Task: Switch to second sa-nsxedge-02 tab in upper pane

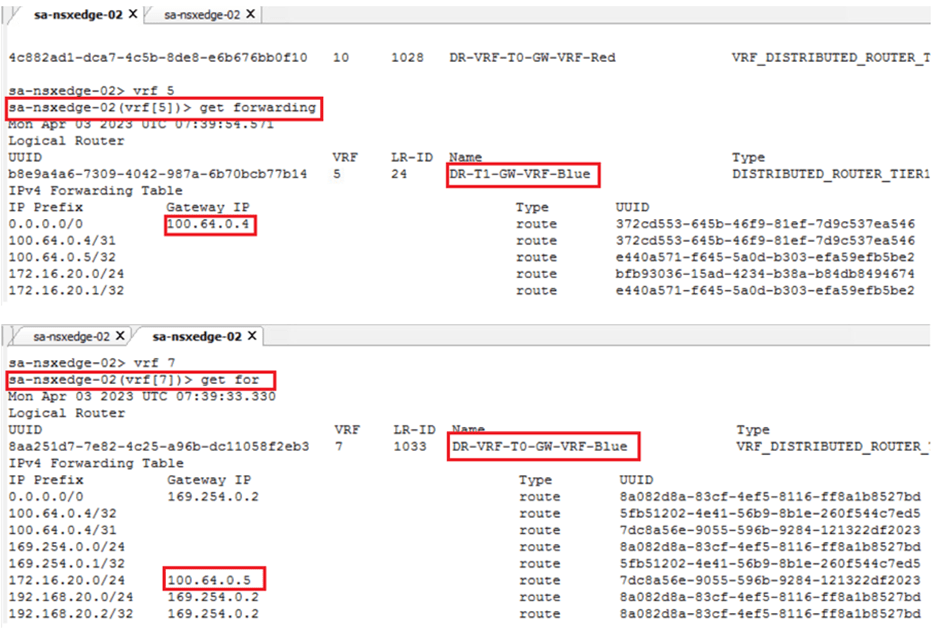Action: [x=201, y=14]
